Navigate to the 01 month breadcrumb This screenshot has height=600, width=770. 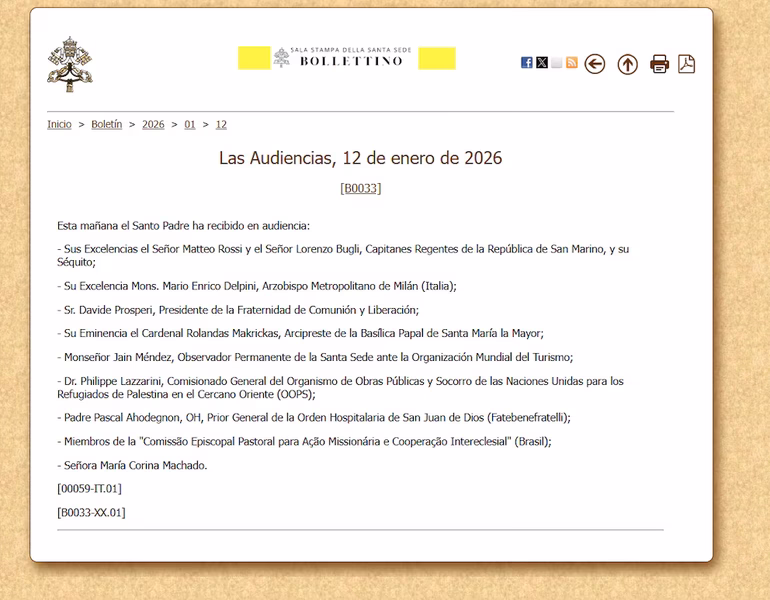[190, 125]
